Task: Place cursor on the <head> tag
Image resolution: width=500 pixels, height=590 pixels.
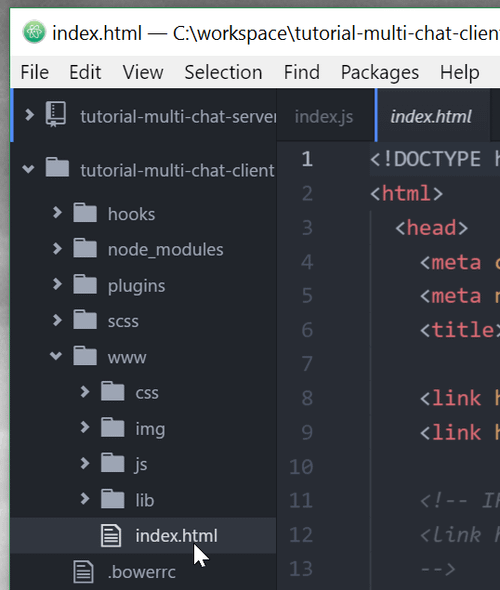Action: click(x=432, y=228)
